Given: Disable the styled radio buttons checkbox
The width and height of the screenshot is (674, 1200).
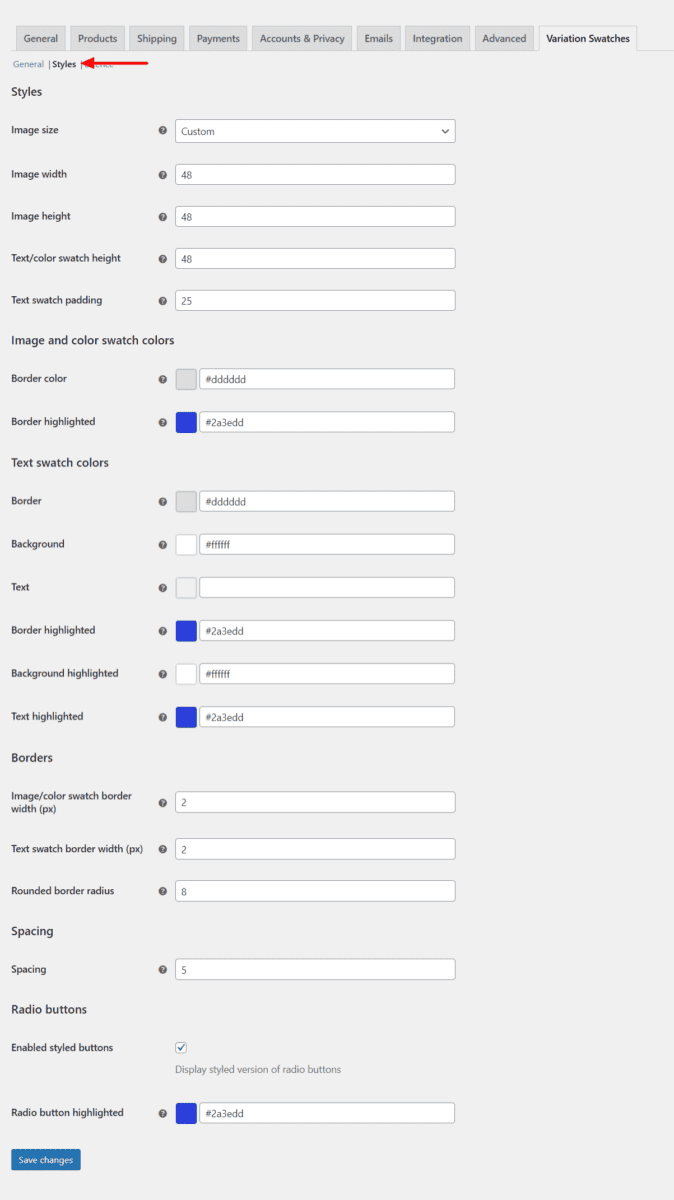Looking at the screenshot, I should click(x=181, y=1047).
